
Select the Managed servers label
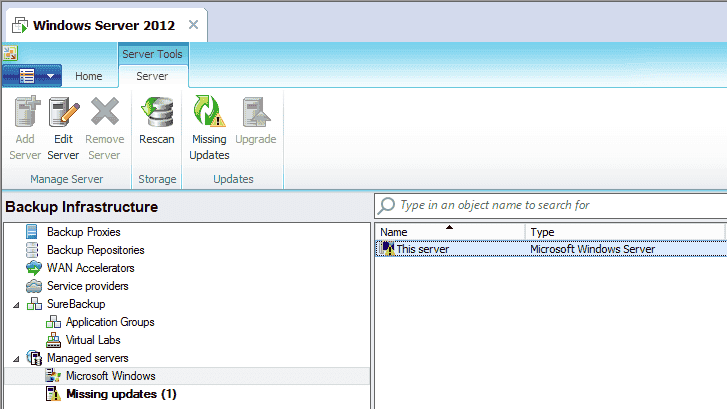coord(88,358)
